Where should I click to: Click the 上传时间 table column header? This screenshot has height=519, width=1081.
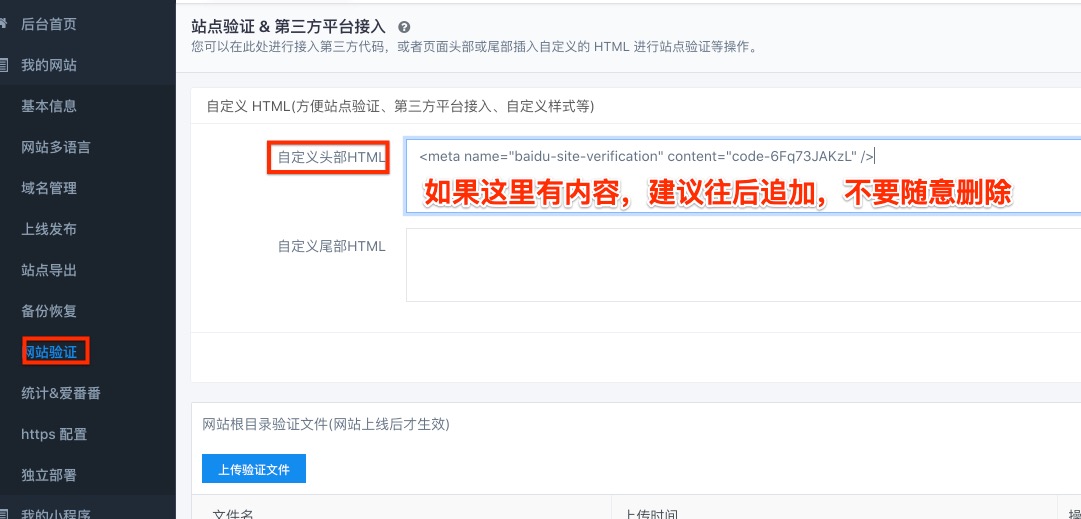[650, 513]
